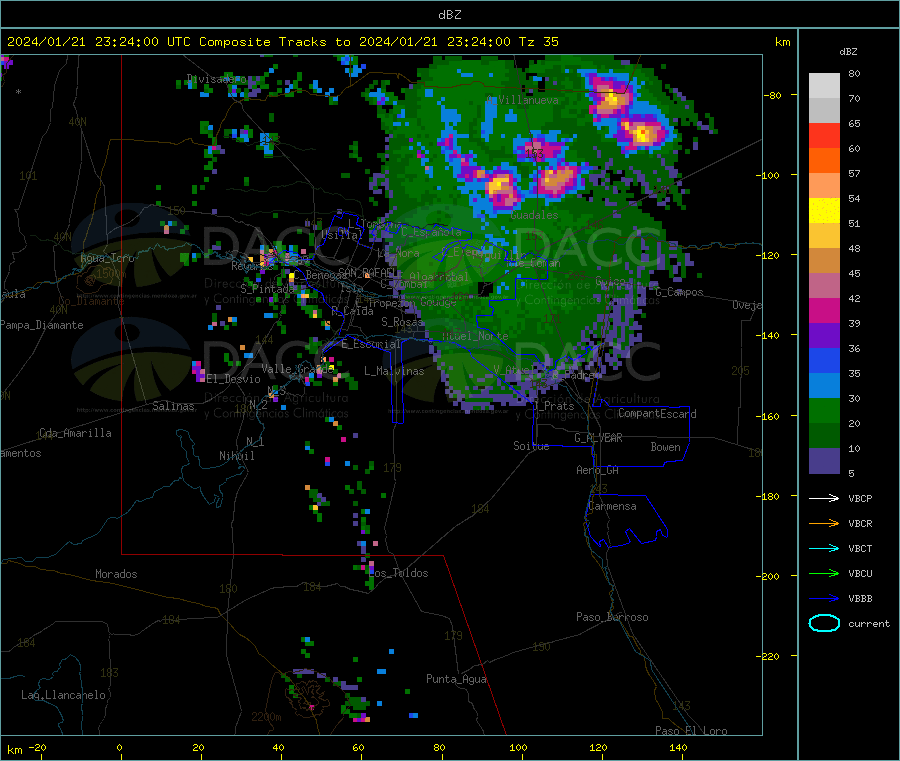Click the green VBCU arrow legend icon
Screen dimensions: 900x761
[824, 573]
